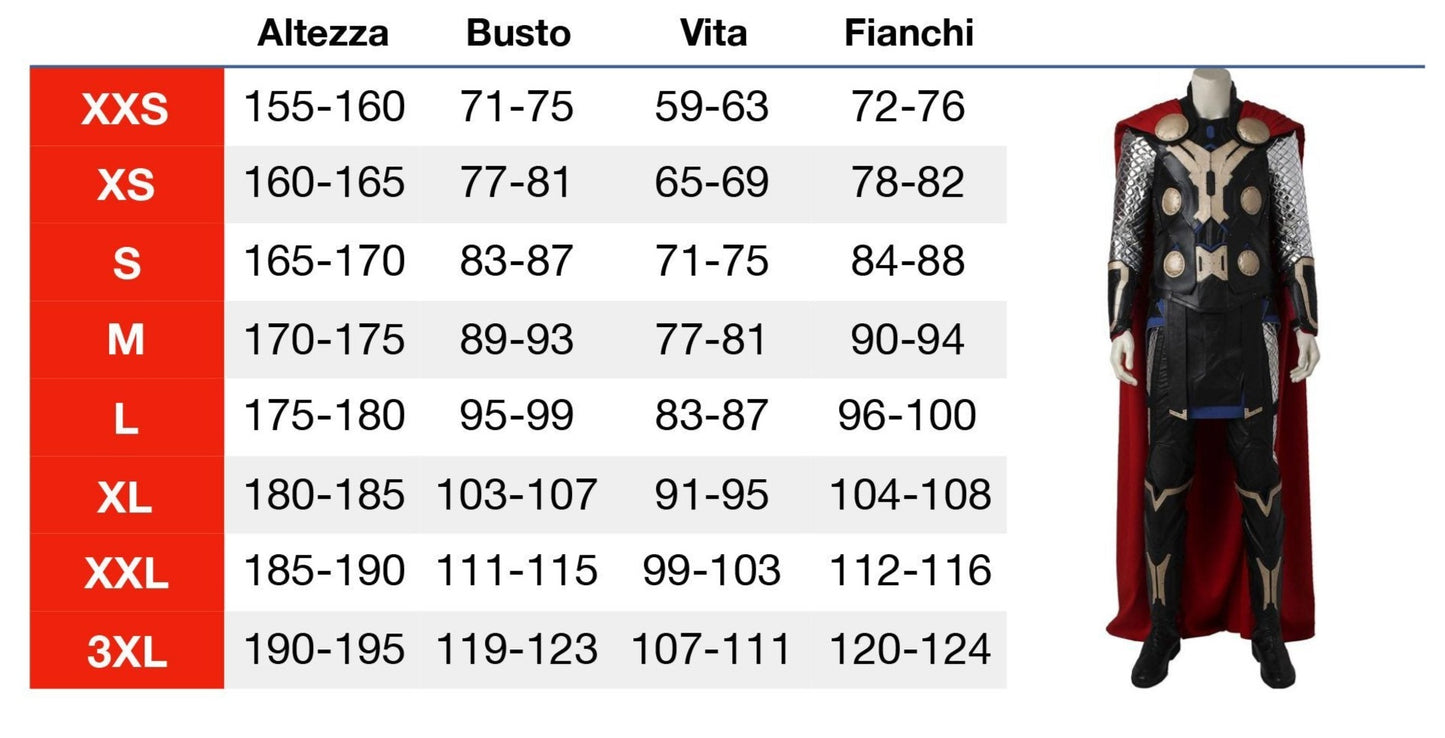The width and height of the screenshot is (1445, 738).
Task: Click the 155-160 height cell
Action: (x=324, y=106)
